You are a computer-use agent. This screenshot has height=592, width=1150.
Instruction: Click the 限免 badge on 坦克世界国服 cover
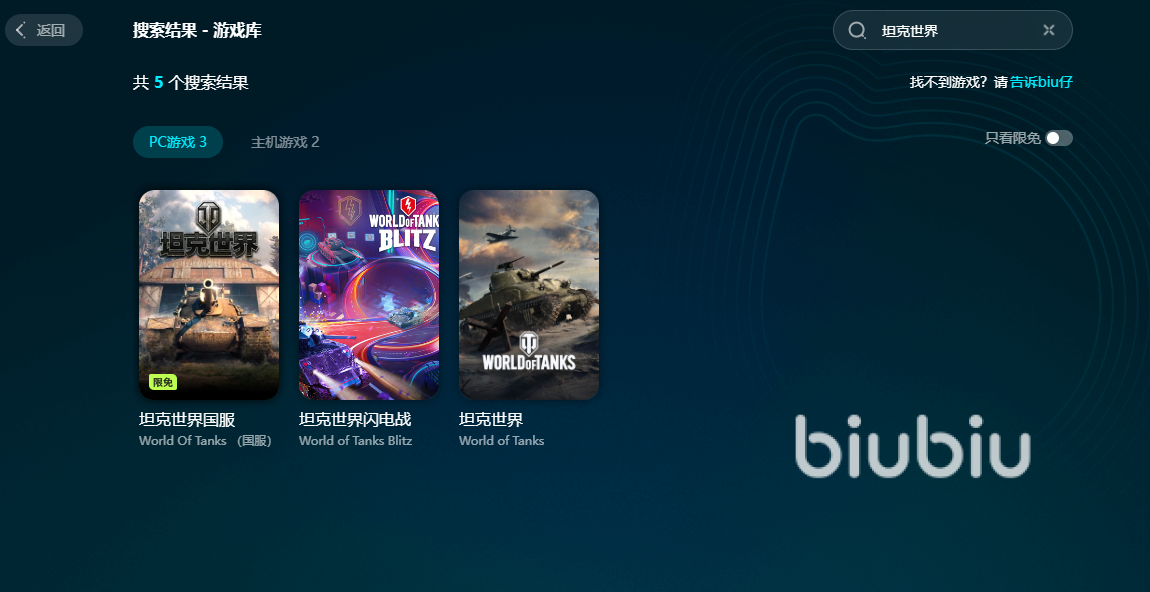[x=163, y=382]
